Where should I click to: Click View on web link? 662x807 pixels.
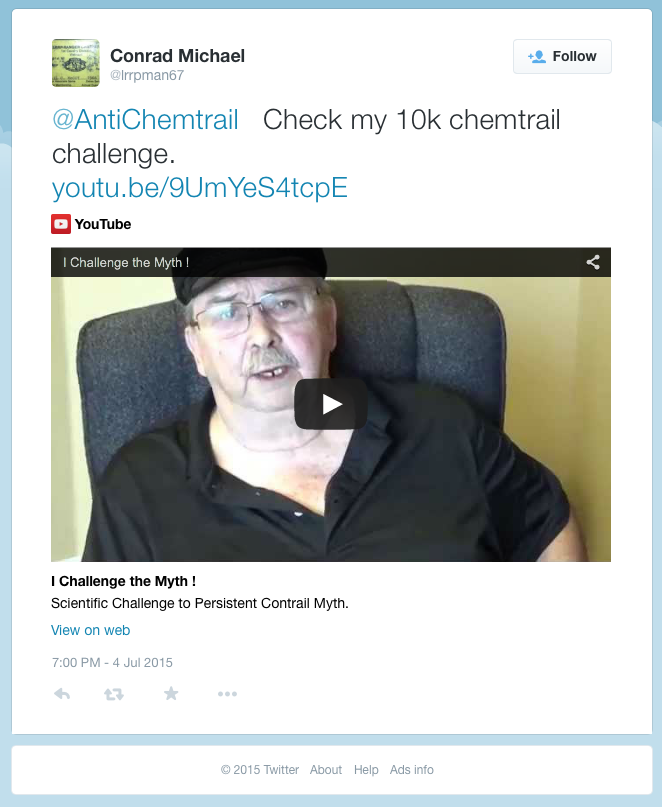(x=91, y=630)
